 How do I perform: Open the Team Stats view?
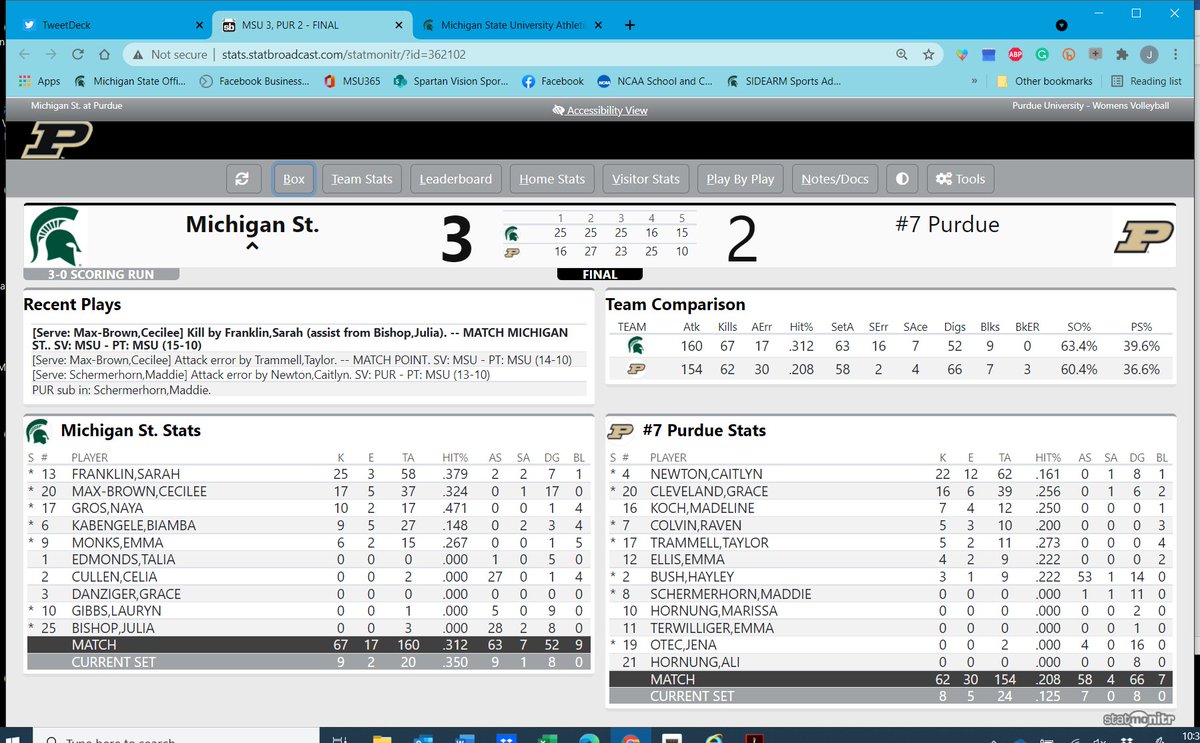(362, 179)
